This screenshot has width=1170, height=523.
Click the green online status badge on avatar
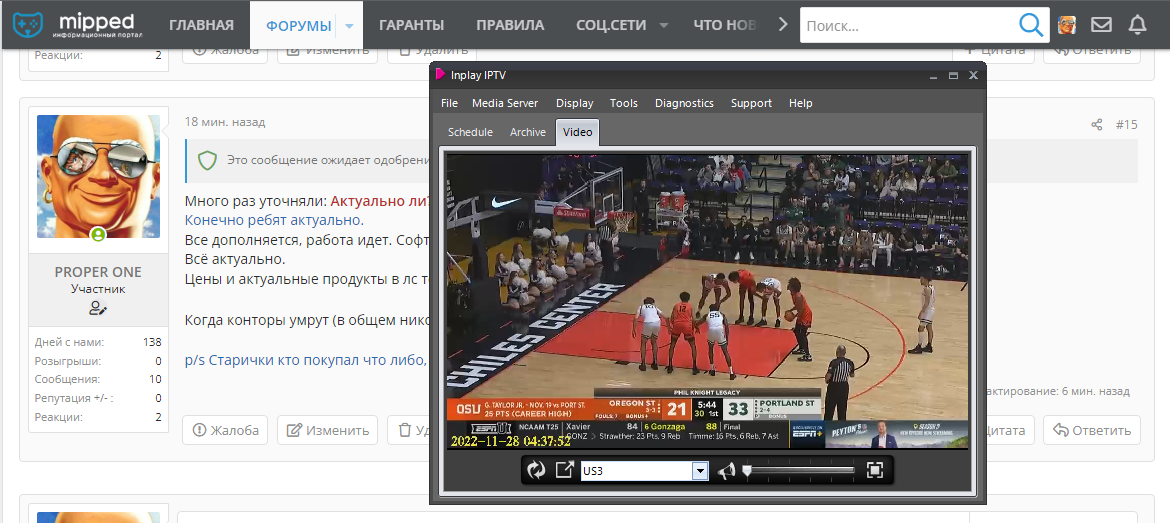(98, 235)
